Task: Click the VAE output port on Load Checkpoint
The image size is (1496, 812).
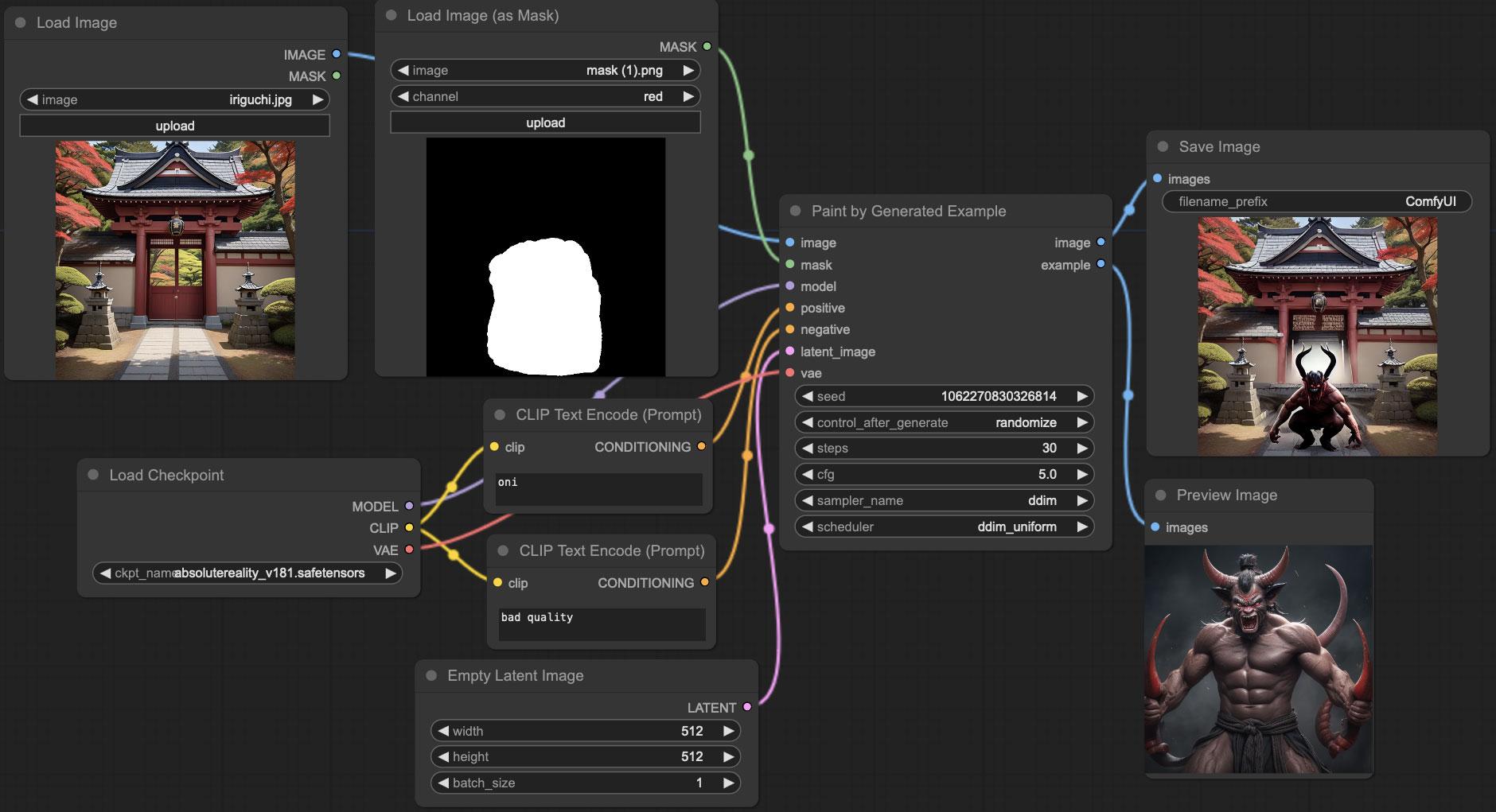Action: point(408,550)
